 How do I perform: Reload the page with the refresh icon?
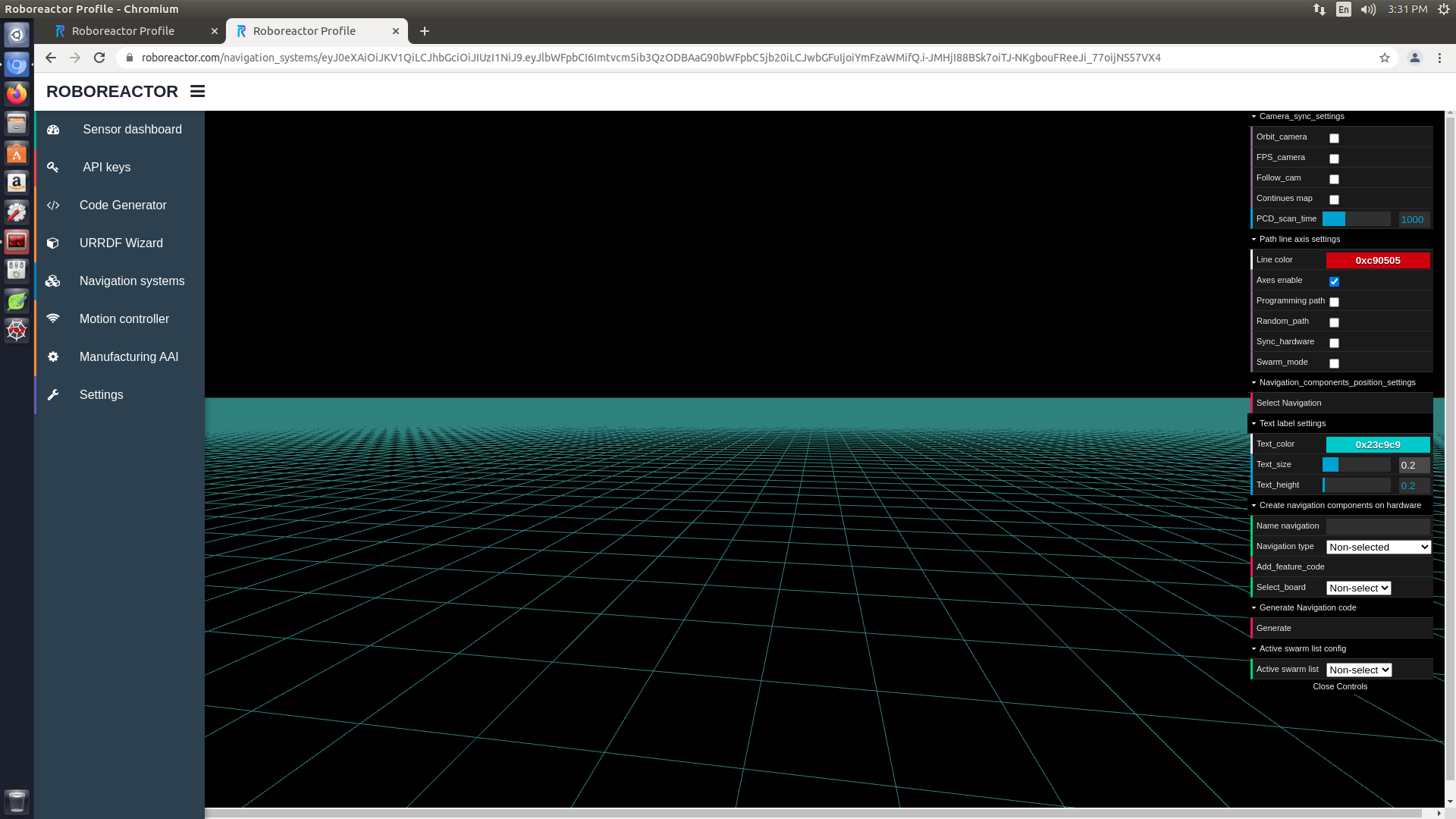(99, 58)
